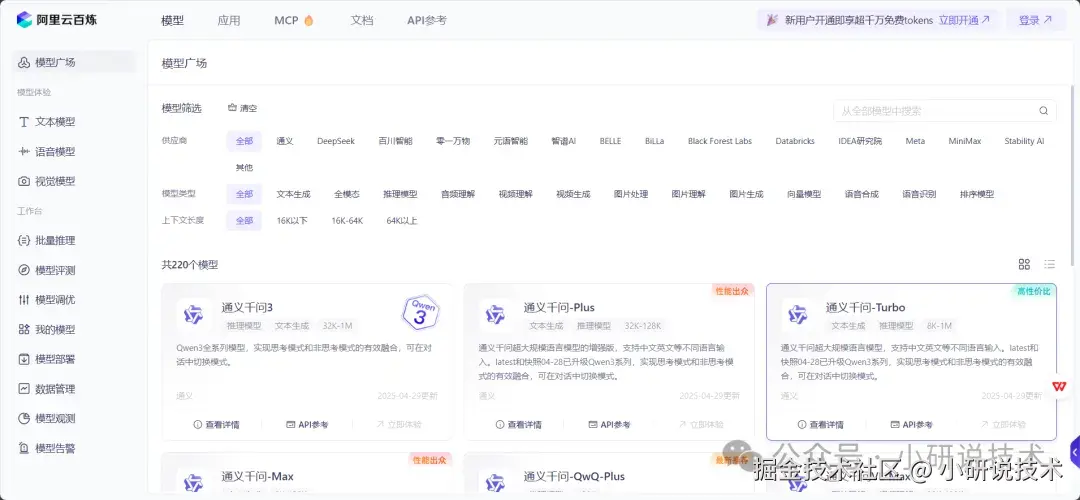Viewport: 1080px width, 500px height.
Task: Filter supplier by Stability AI
Action: [x=1024, y=141]
